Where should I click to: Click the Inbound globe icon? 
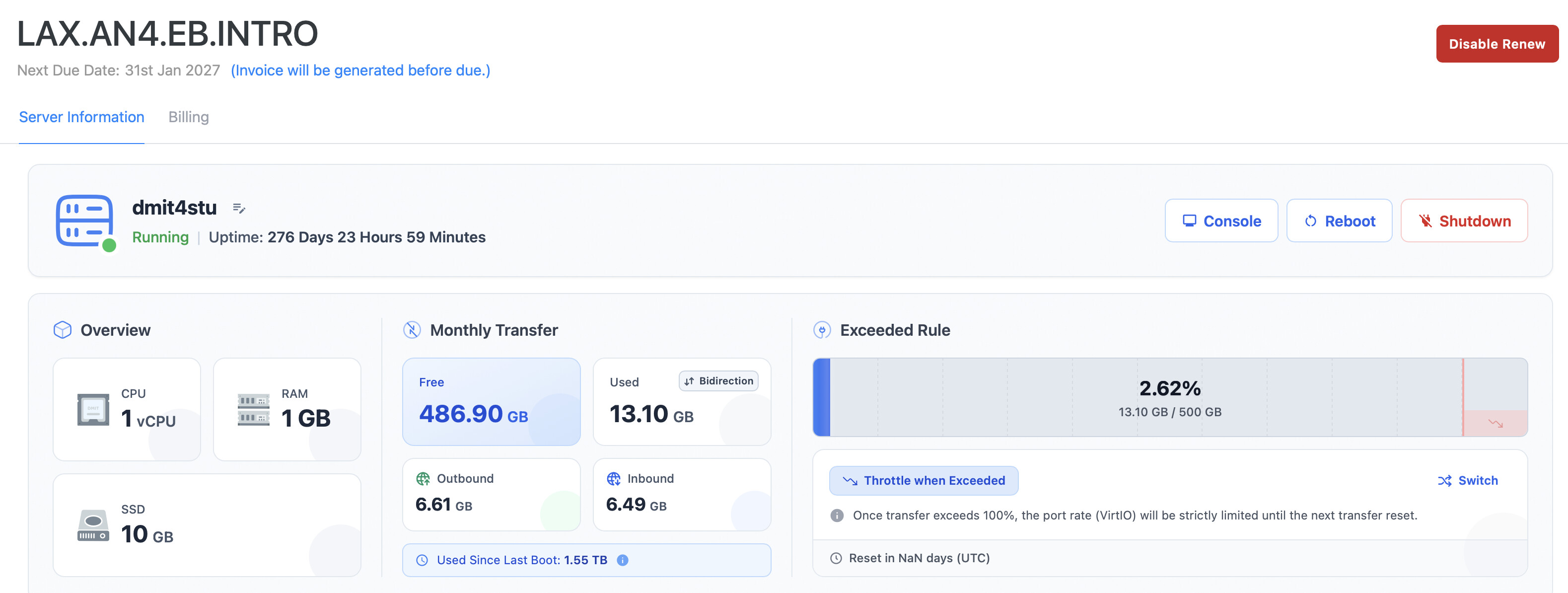click(614, 479)
